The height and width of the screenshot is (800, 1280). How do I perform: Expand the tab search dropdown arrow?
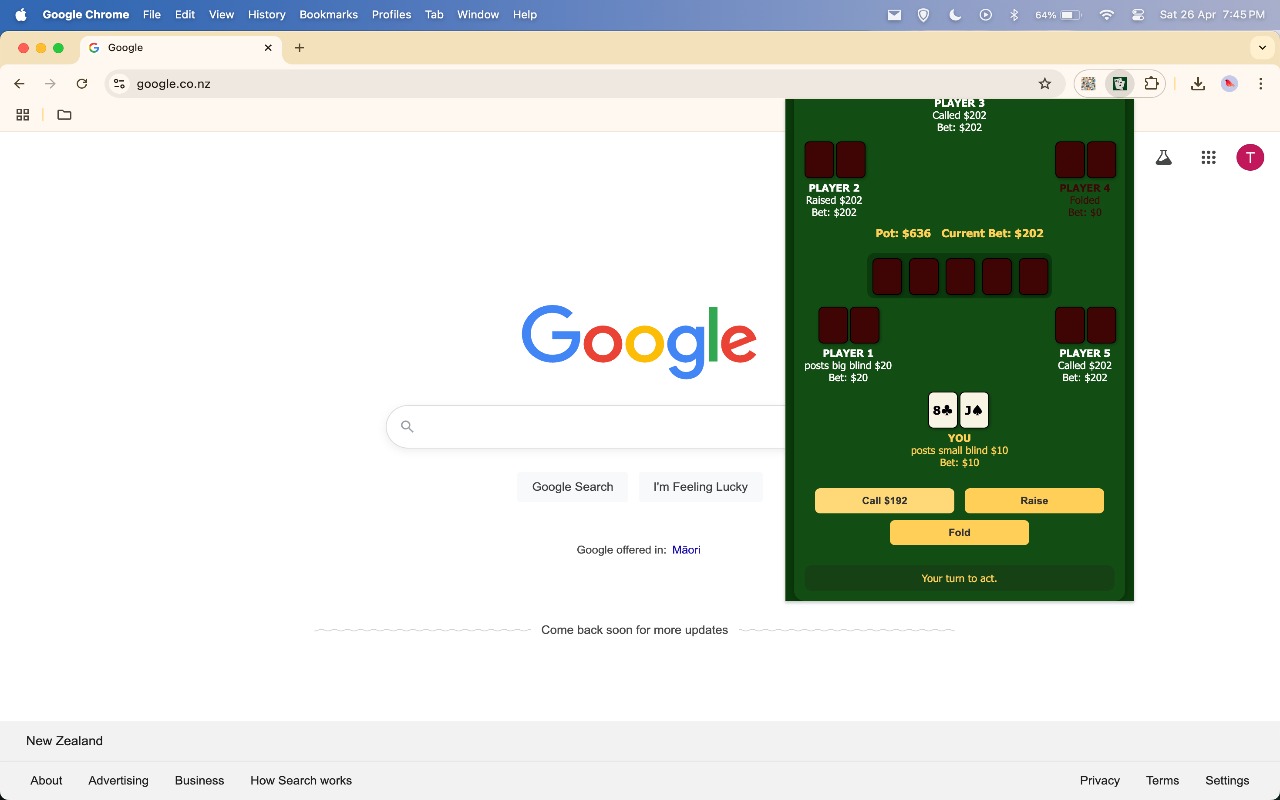click(1263, 48)
